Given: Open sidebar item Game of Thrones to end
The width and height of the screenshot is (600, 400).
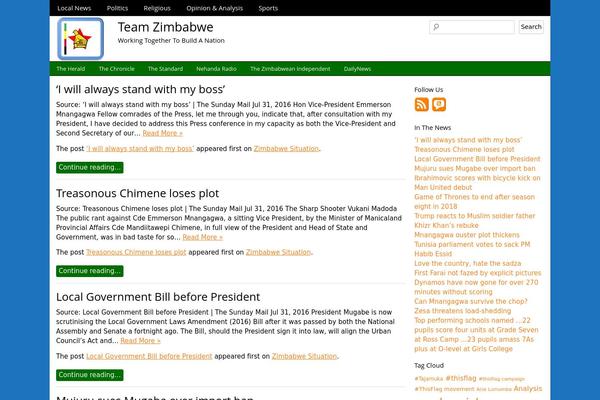Looking at the screenshot, I should (474, 202).
